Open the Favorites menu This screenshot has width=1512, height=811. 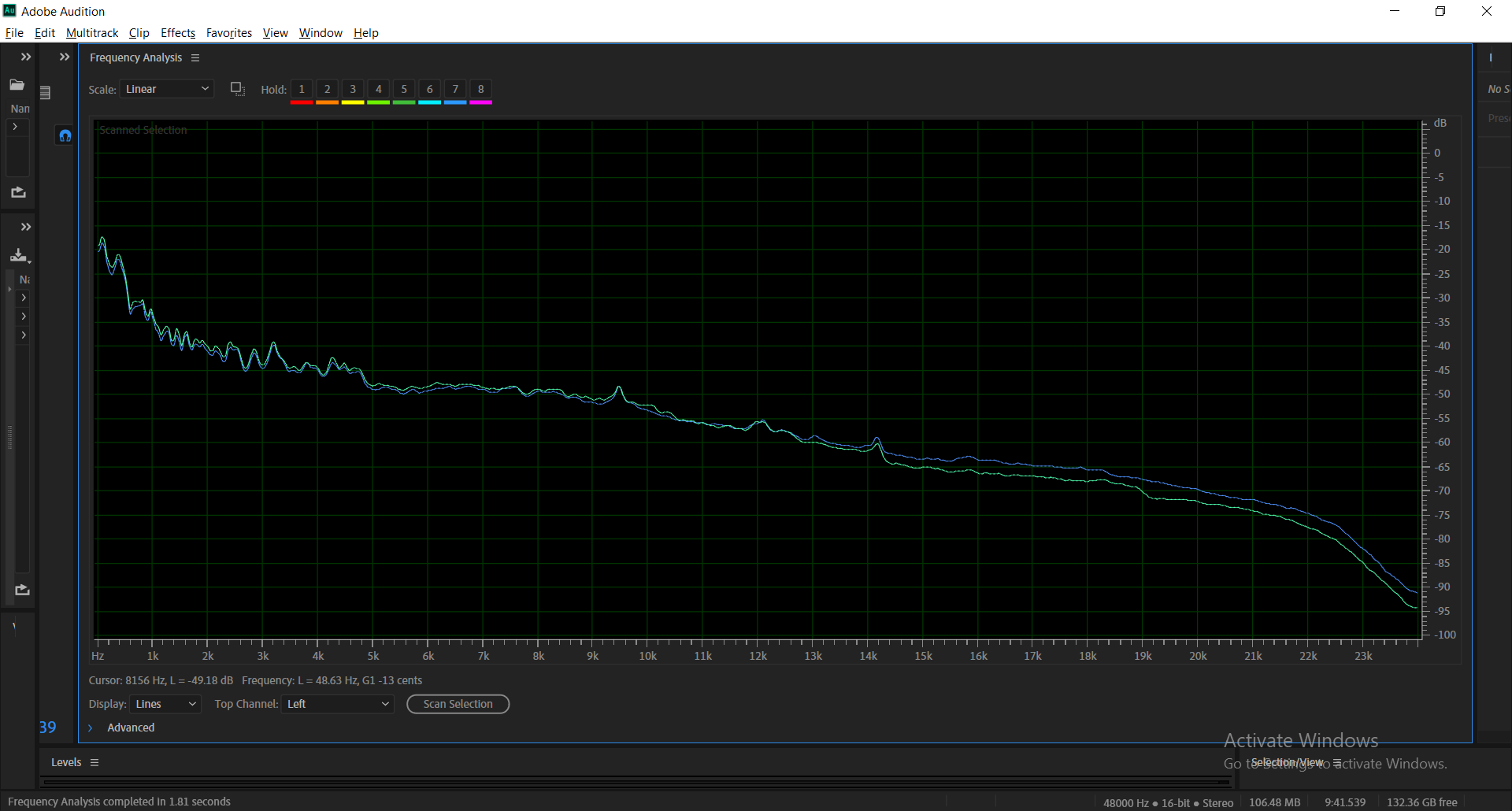coord(229,33)
